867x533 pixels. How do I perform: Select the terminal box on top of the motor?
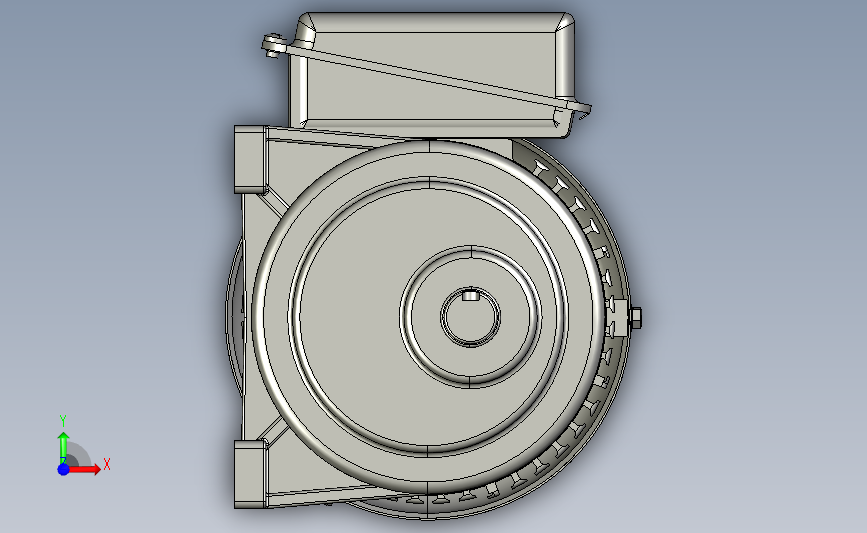click(432, 75)
